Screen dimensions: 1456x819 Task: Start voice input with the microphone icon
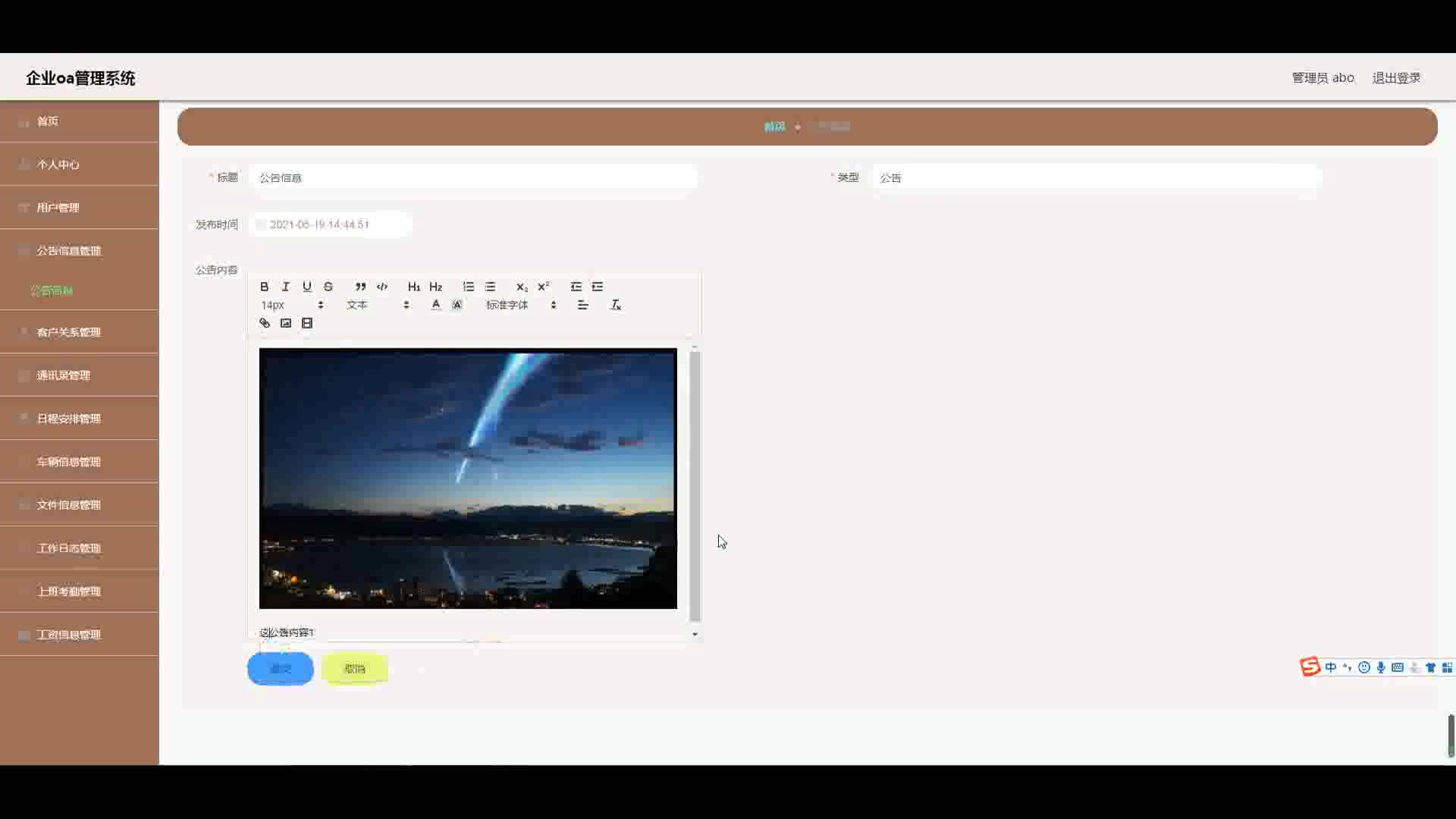click(x=1381, y=667)
